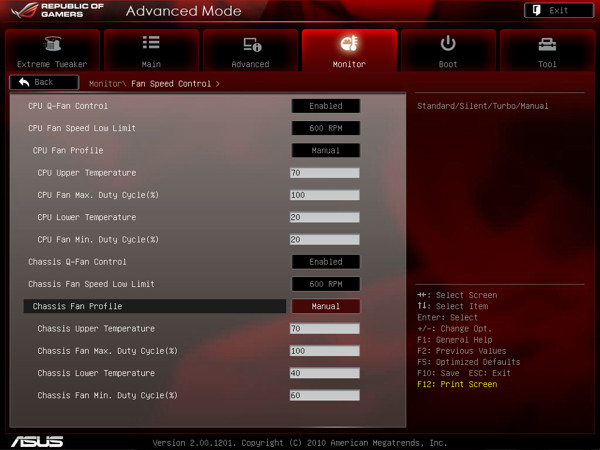The image size is (600, 450).
Task: Select the CPU Upper Temperature label
Action: point(86,173)
